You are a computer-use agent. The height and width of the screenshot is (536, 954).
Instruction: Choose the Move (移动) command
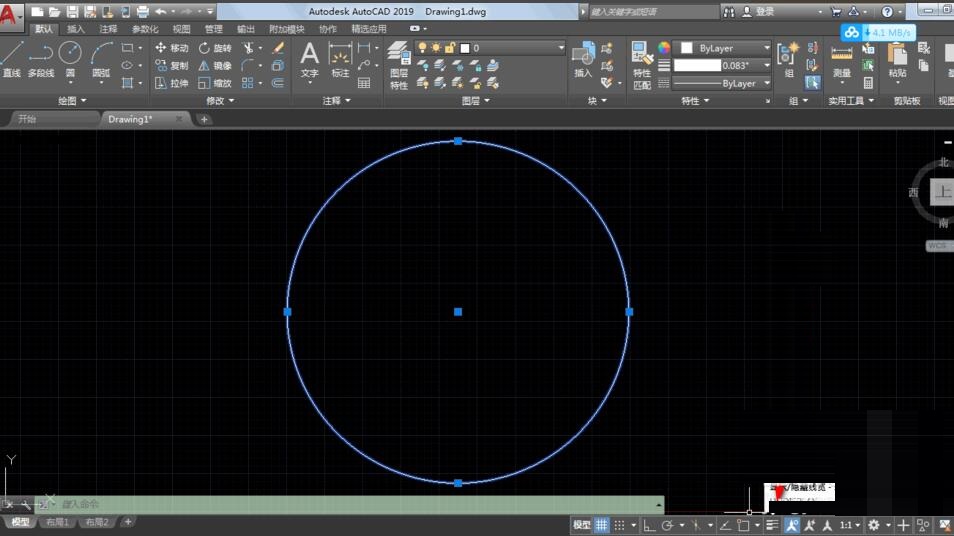(x=172, y=47)
